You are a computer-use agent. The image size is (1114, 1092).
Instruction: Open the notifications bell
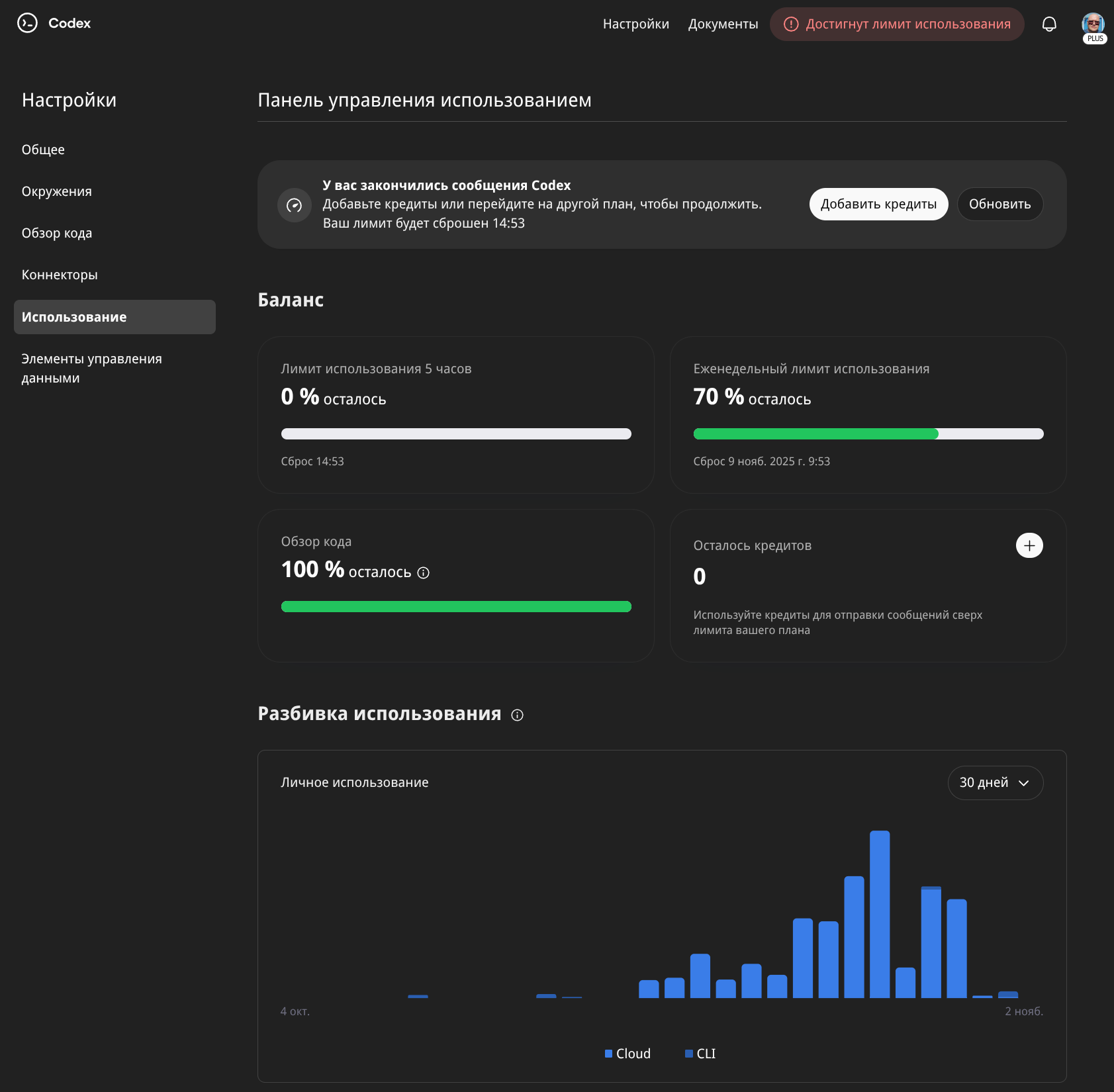pos(1049,24)
